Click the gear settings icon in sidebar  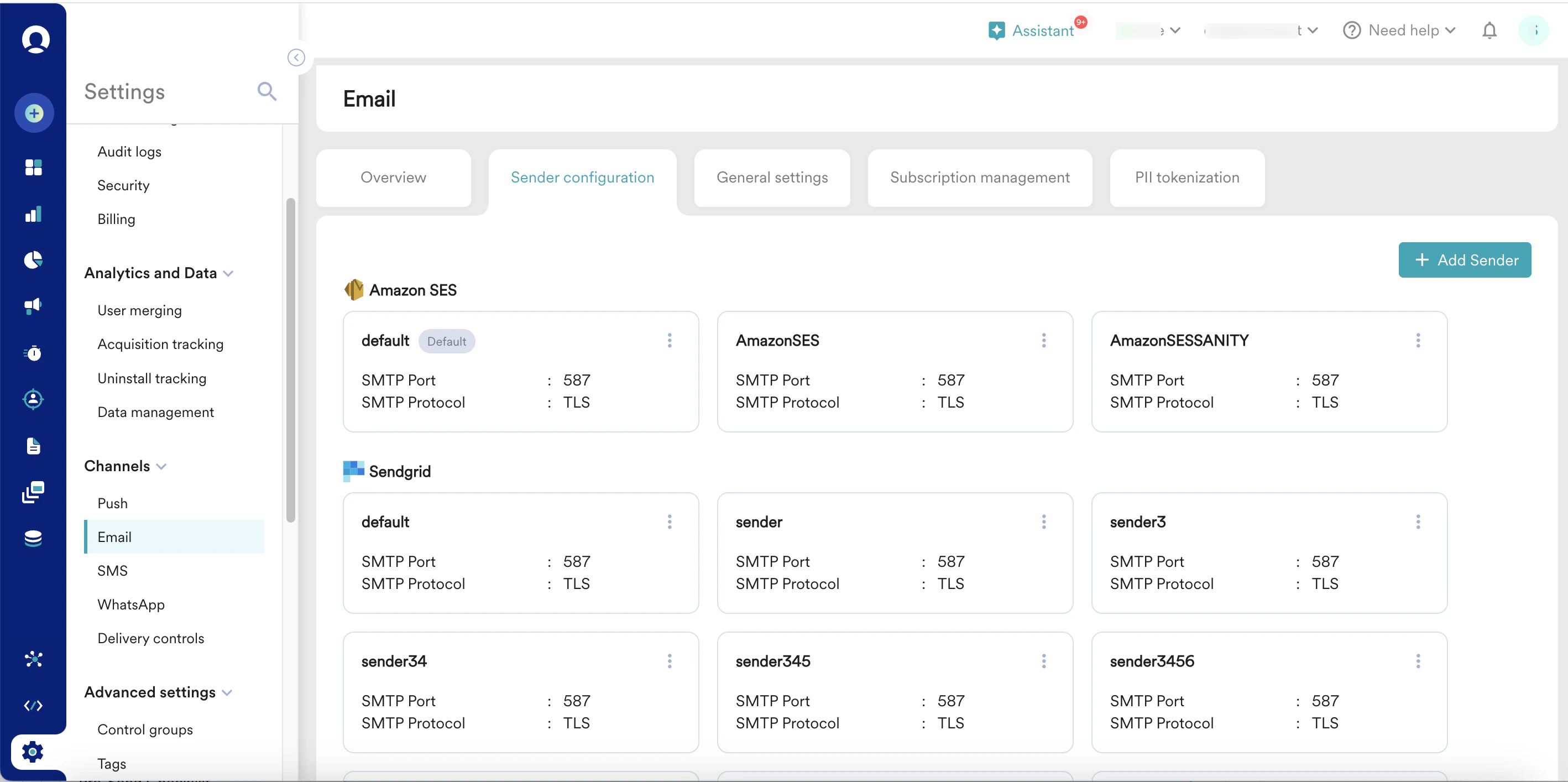pyautogui.click(x=33, y=752)
